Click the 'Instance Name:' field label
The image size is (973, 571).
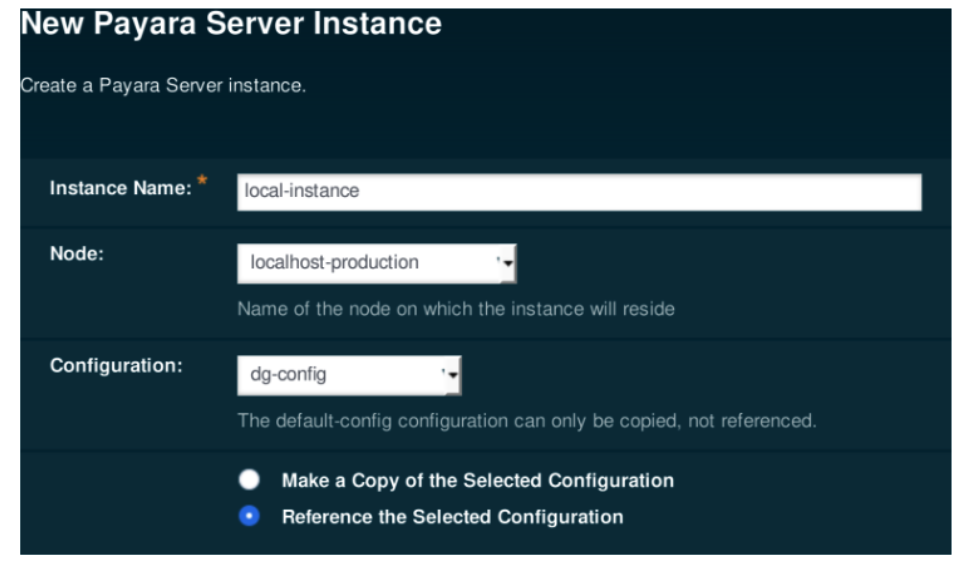120,188
